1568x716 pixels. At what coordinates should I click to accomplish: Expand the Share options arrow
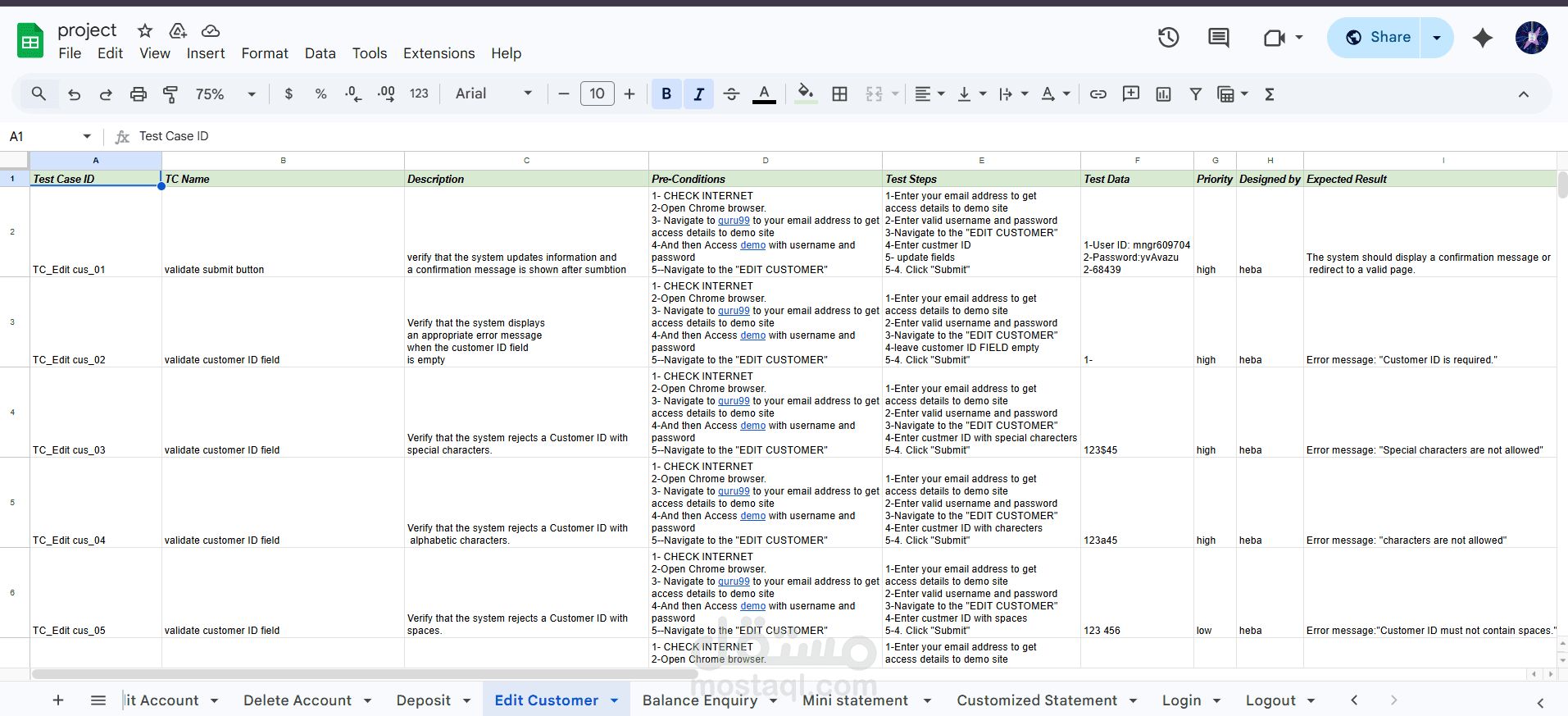[1436, 38]
